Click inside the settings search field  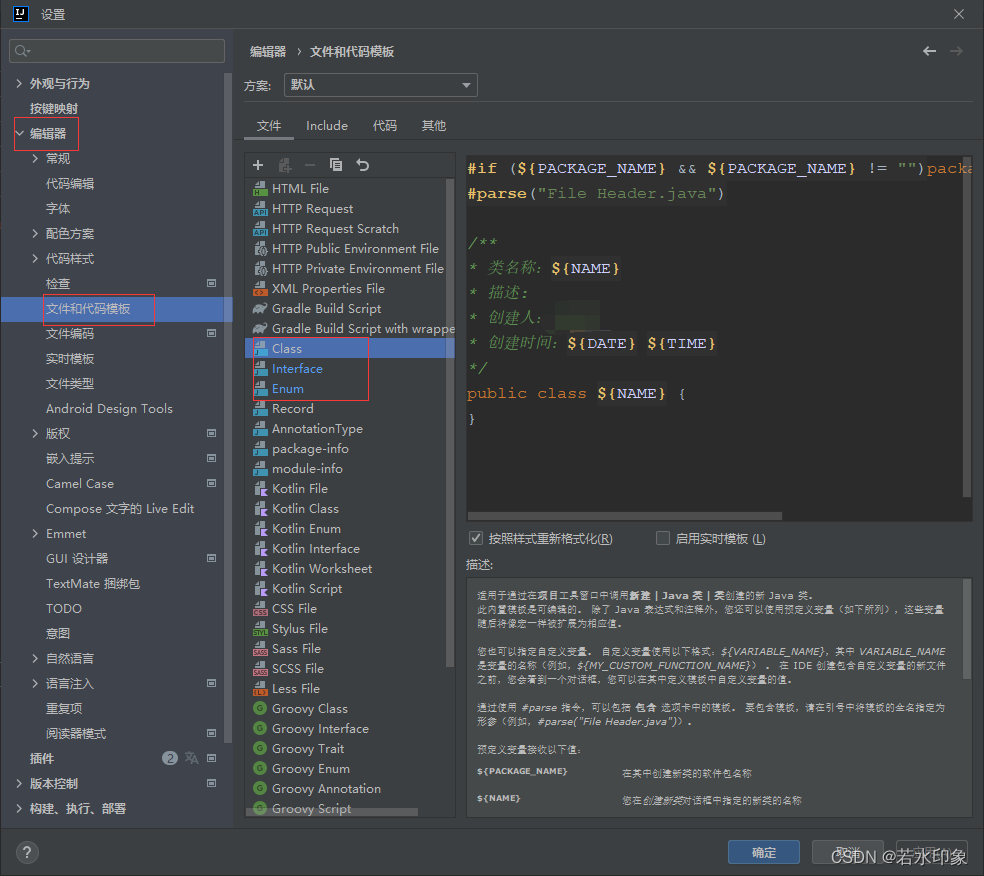coord(116,50)
